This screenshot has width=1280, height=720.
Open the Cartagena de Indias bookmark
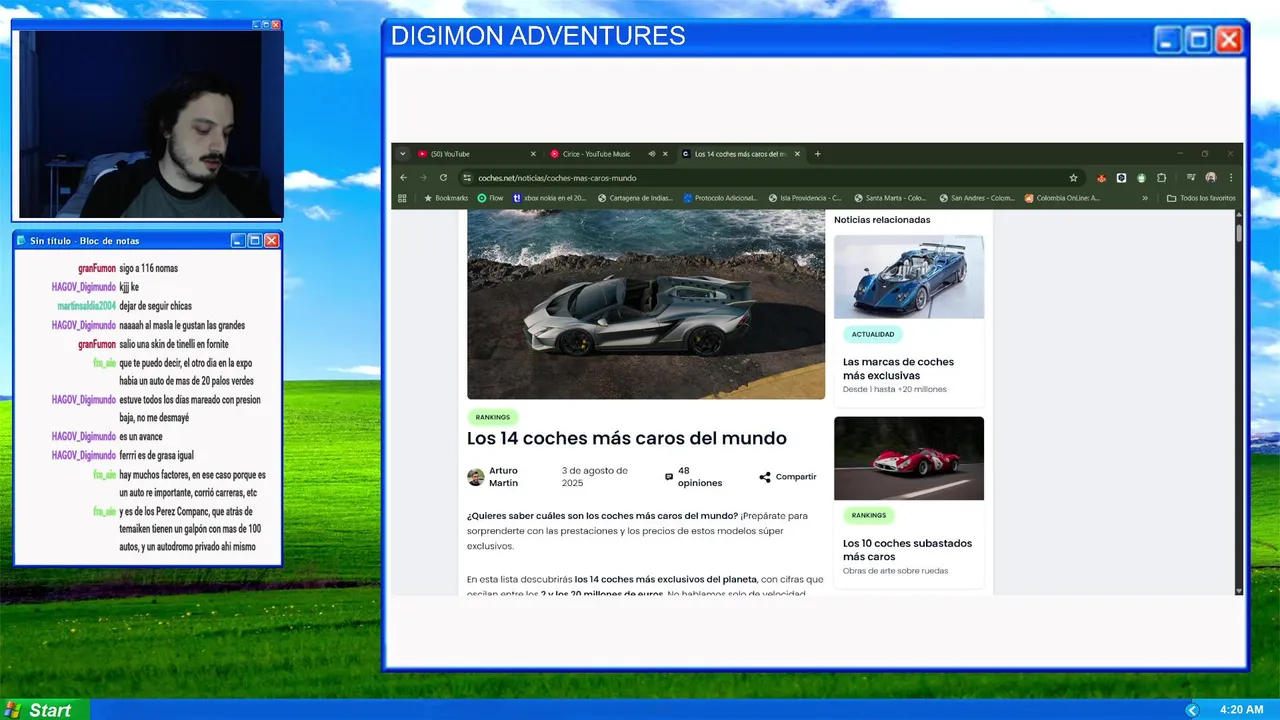[635, 198]
